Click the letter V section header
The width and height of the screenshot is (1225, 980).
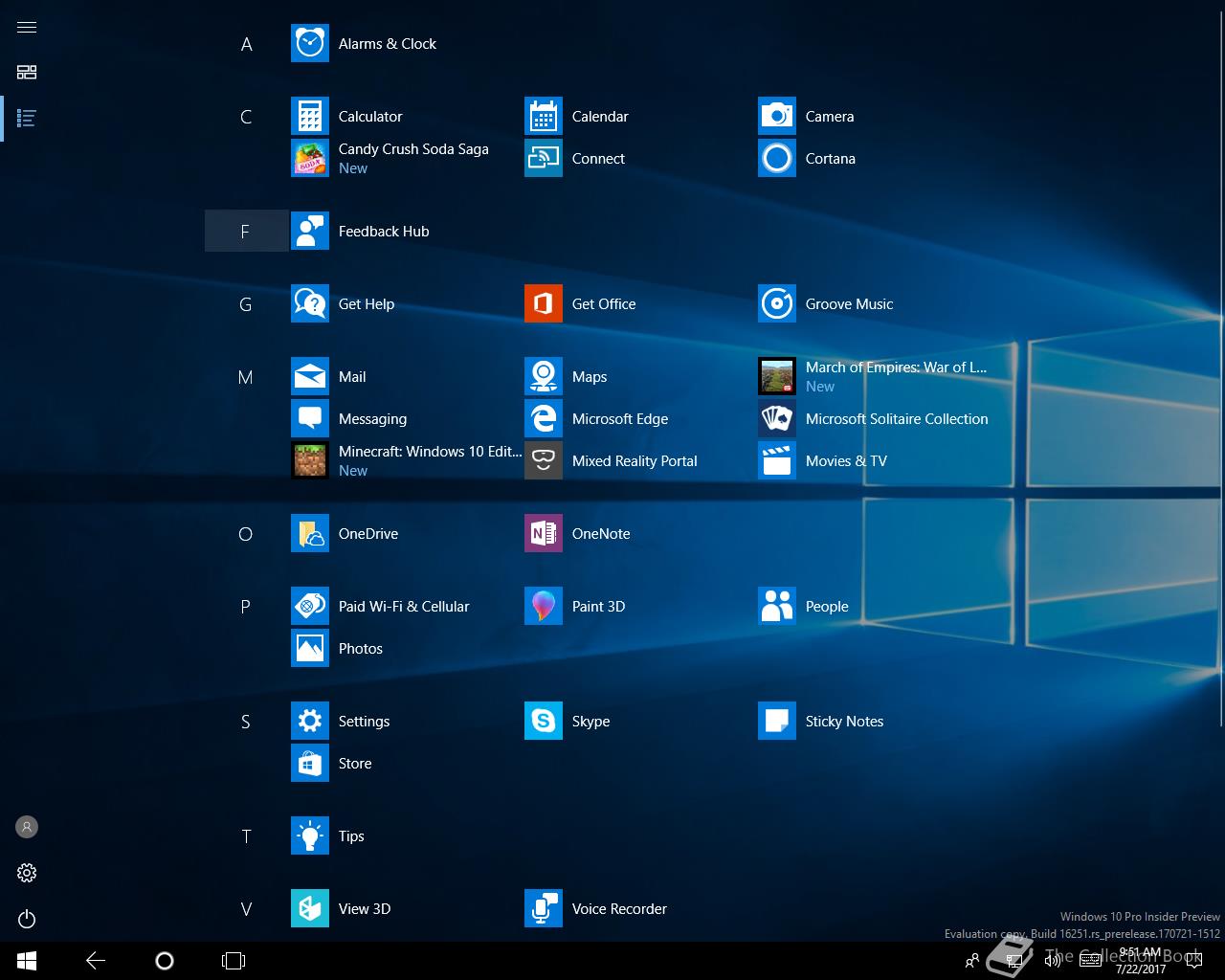click(246, 909)
